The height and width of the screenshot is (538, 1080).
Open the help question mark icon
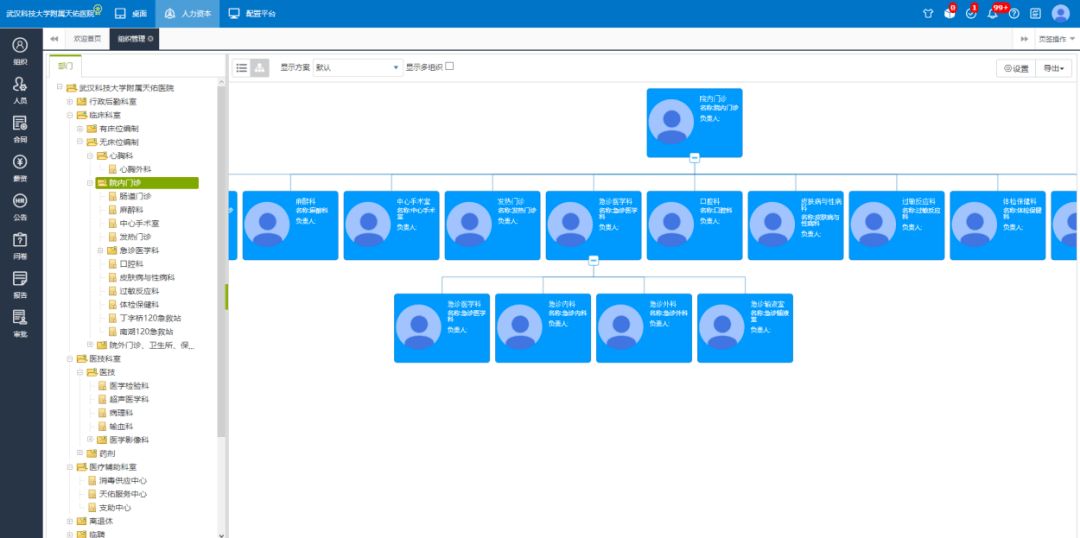tap(1014, 14)
